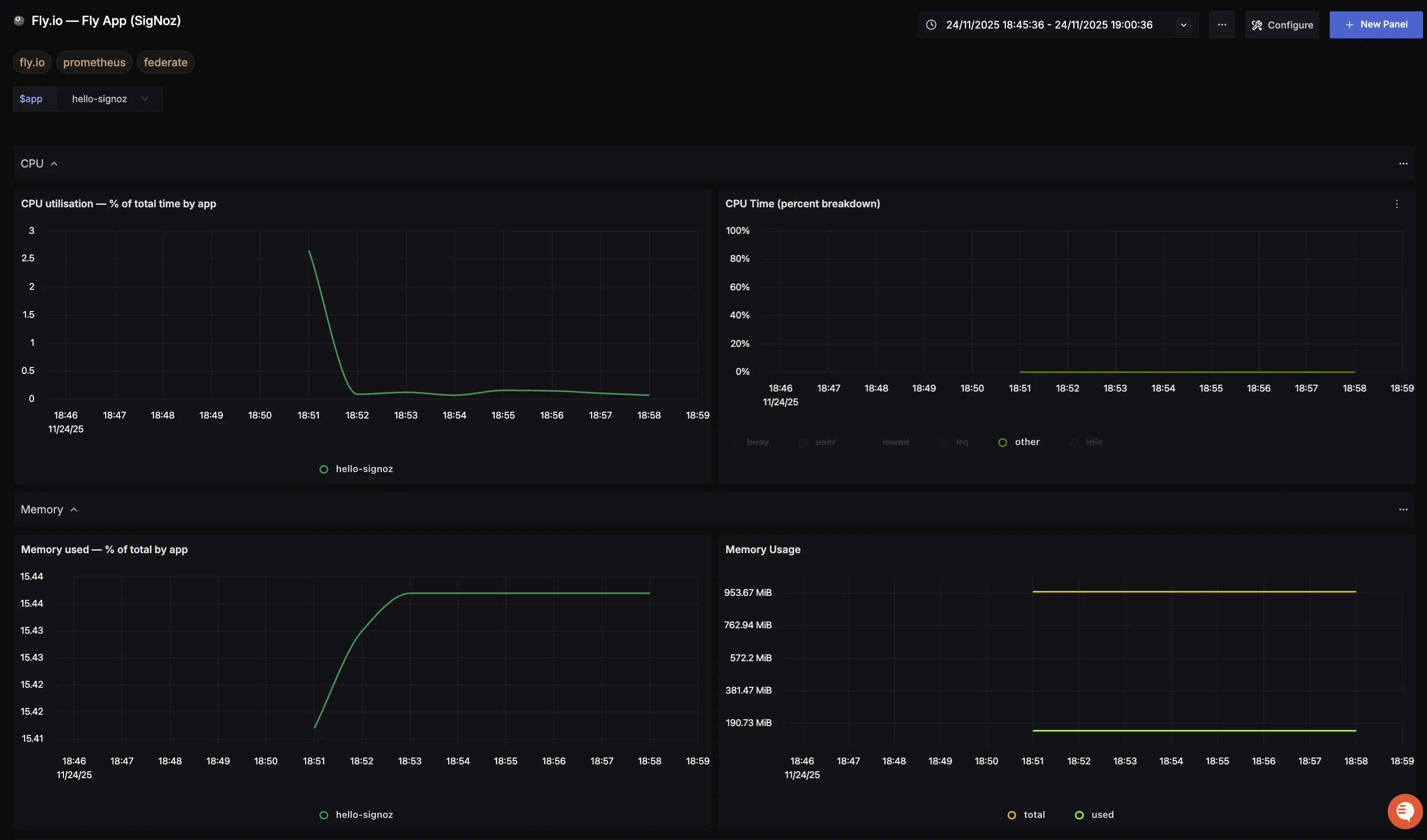Click the CPU Time (percent breakdown) title
This screenshot has width=1427, height=840.
(802, 204)
